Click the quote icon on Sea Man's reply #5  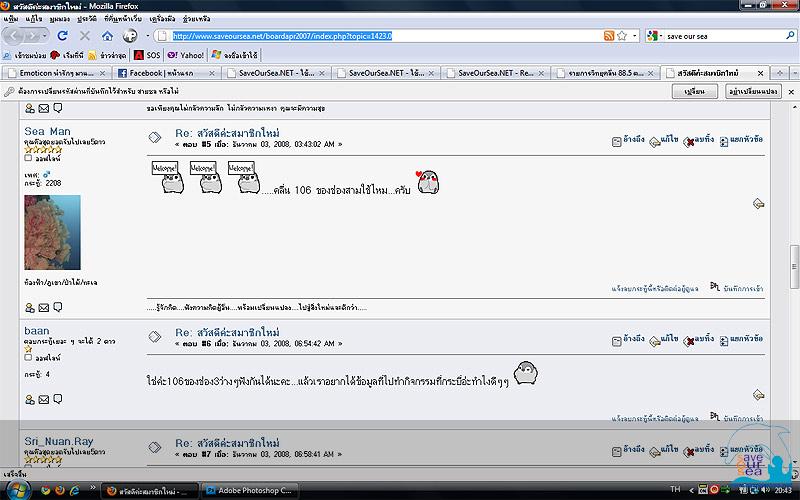pos(617,142)
